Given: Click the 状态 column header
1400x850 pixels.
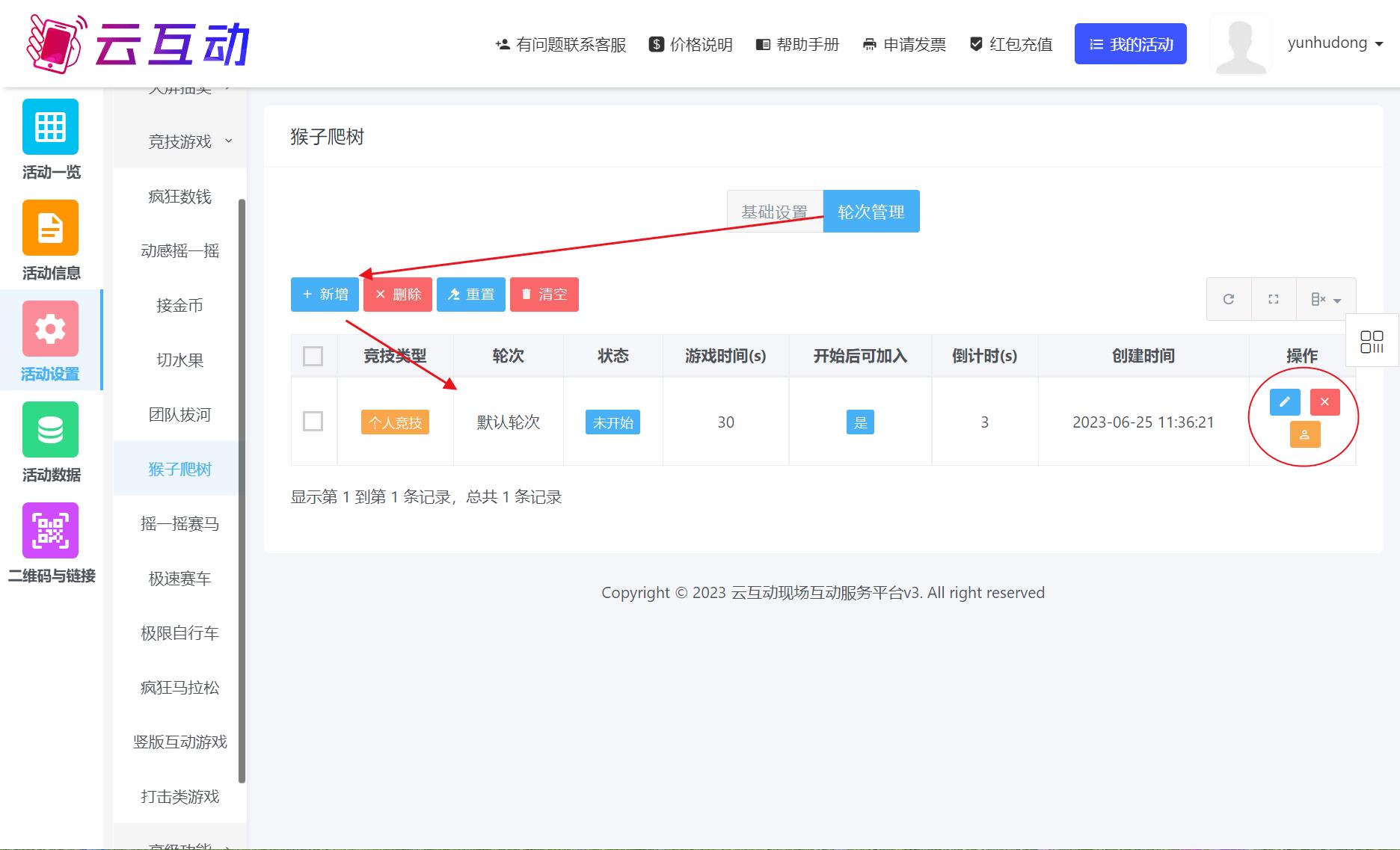Looking at the screenshot, I should pyautogui.click(x=613, y=356).
